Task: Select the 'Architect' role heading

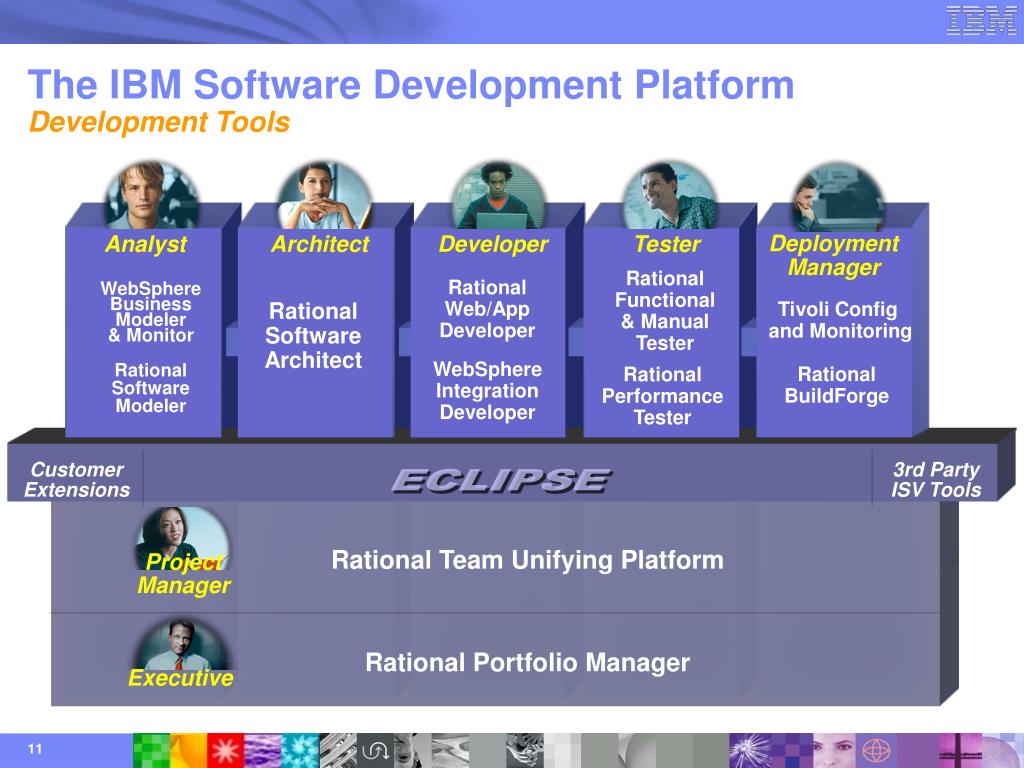Action: (320, 244)
